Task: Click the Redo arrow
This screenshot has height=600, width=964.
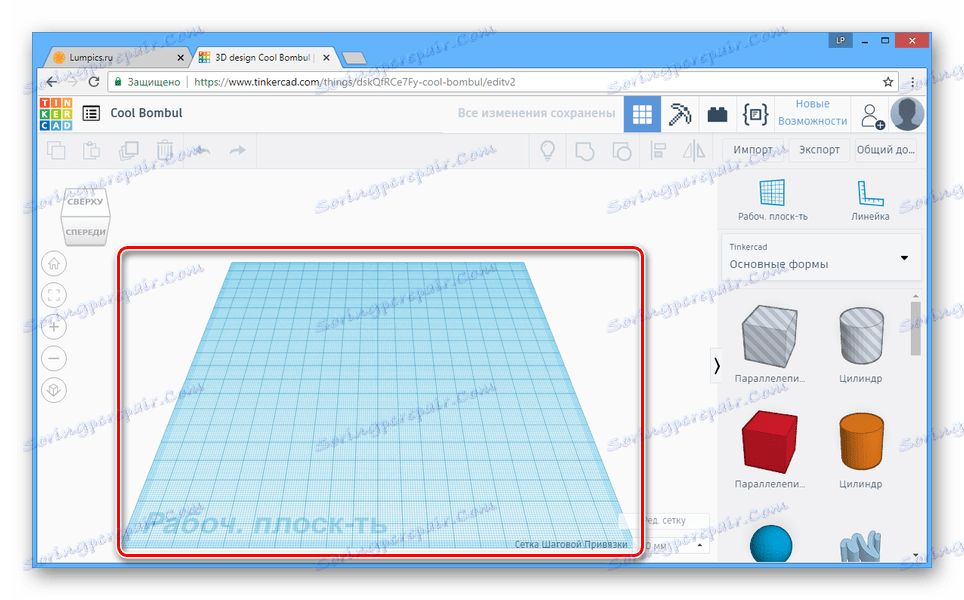Action: pos(237,150)
